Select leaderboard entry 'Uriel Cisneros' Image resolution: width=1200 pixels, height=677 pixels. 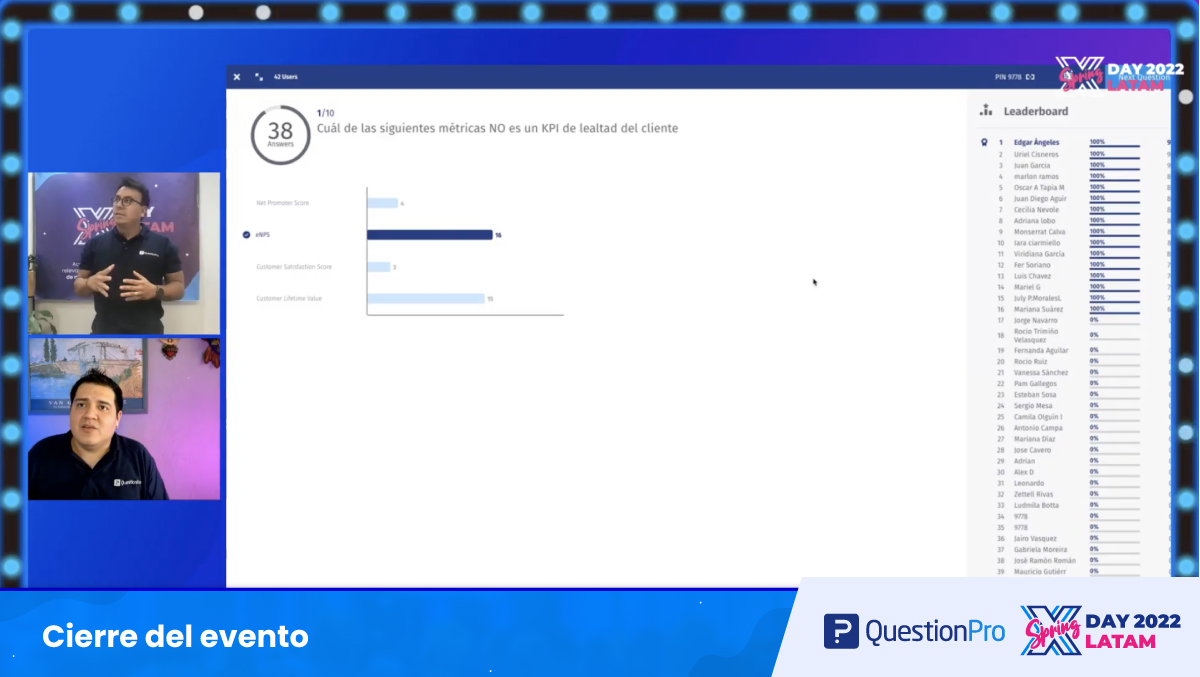[x=1036, y=155]
